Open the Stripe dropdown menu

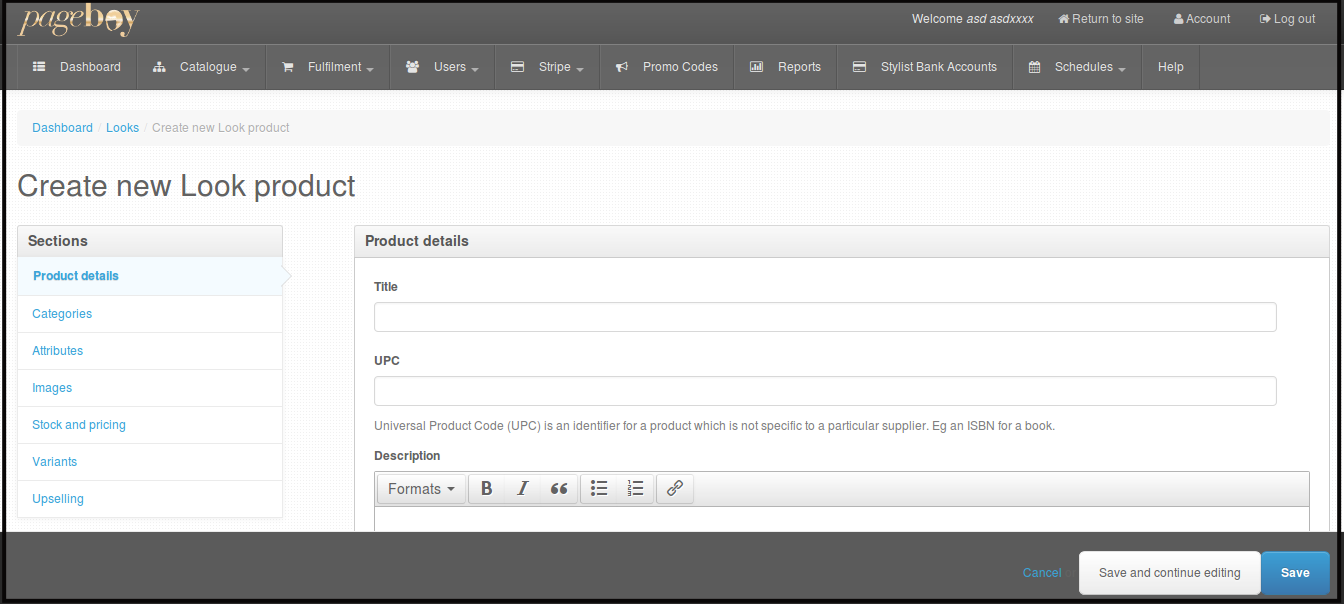point(547,67)
